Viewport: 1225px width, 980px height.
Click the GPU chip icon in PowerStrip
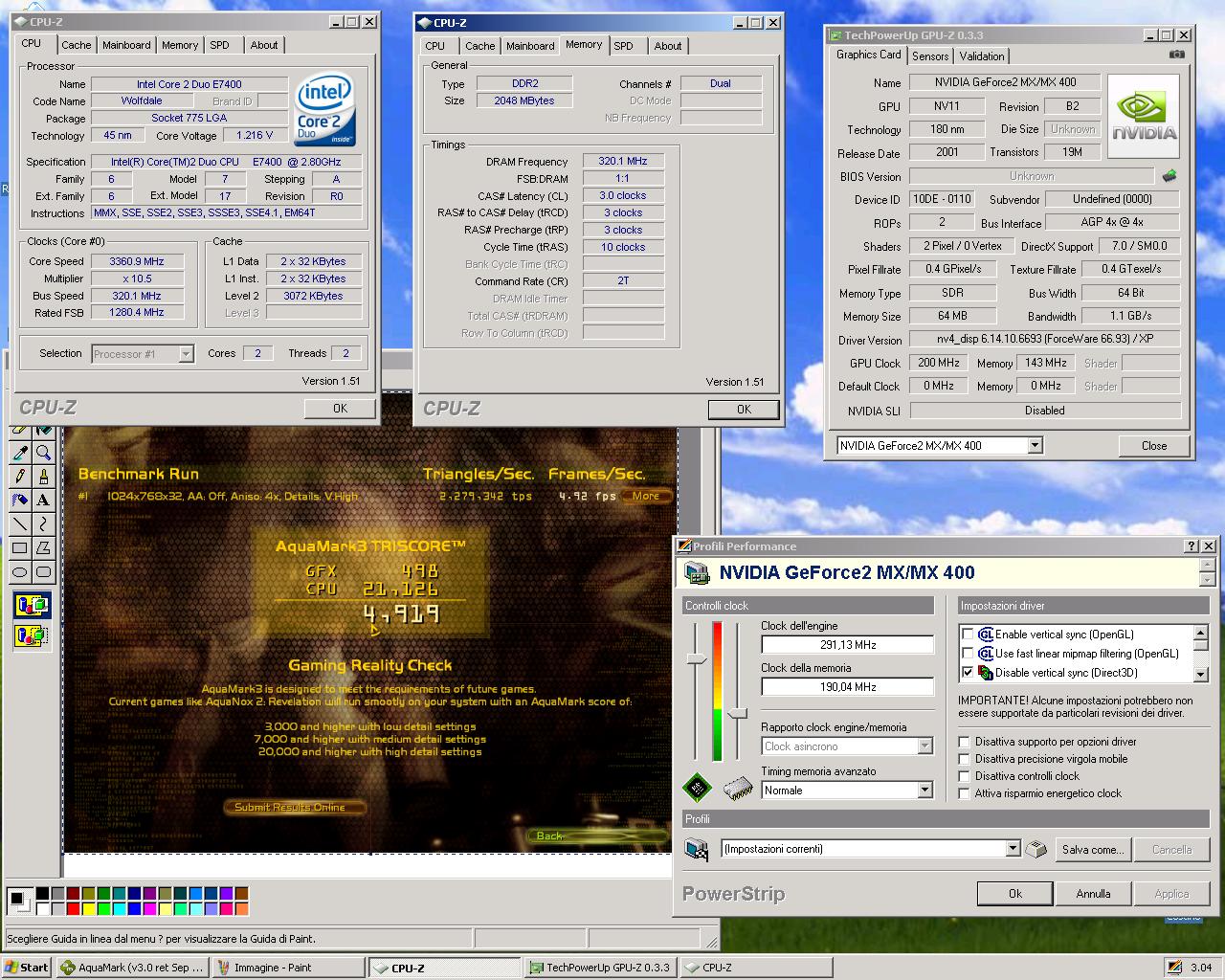tap(698, 789)
